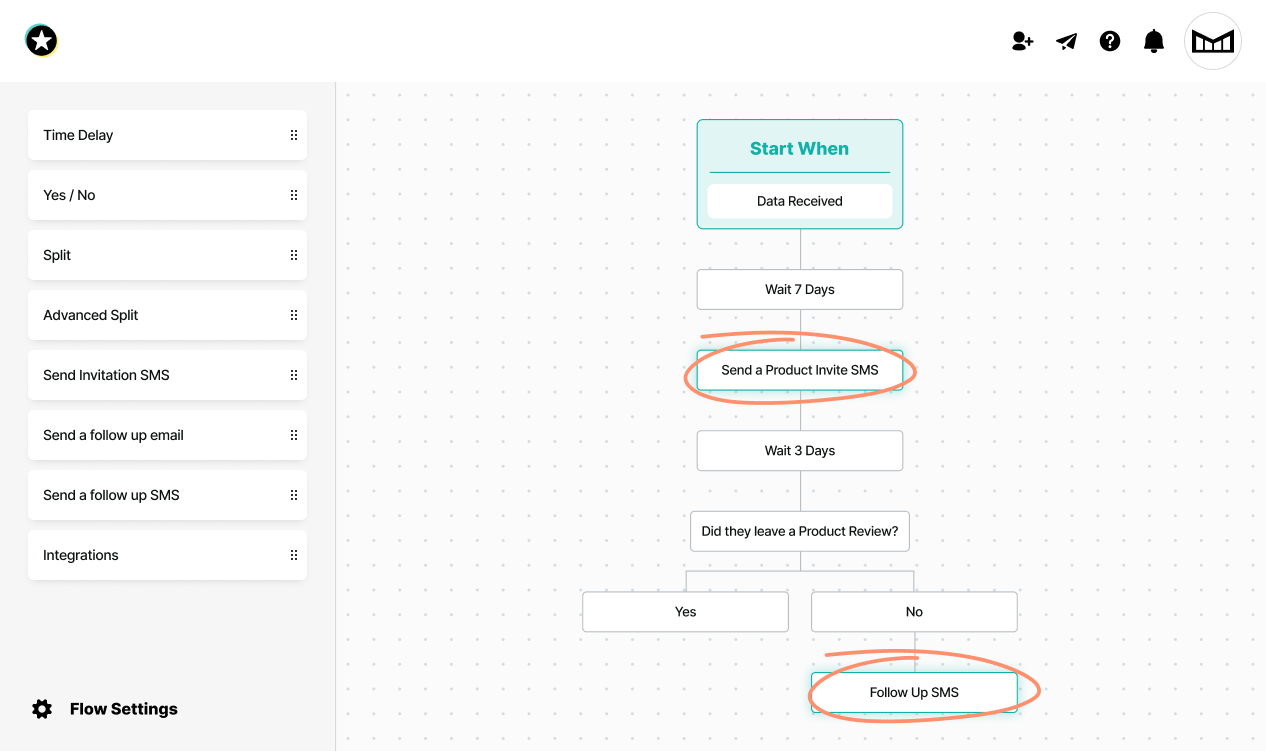Select the Wait 7 Days node

point(799,290)
